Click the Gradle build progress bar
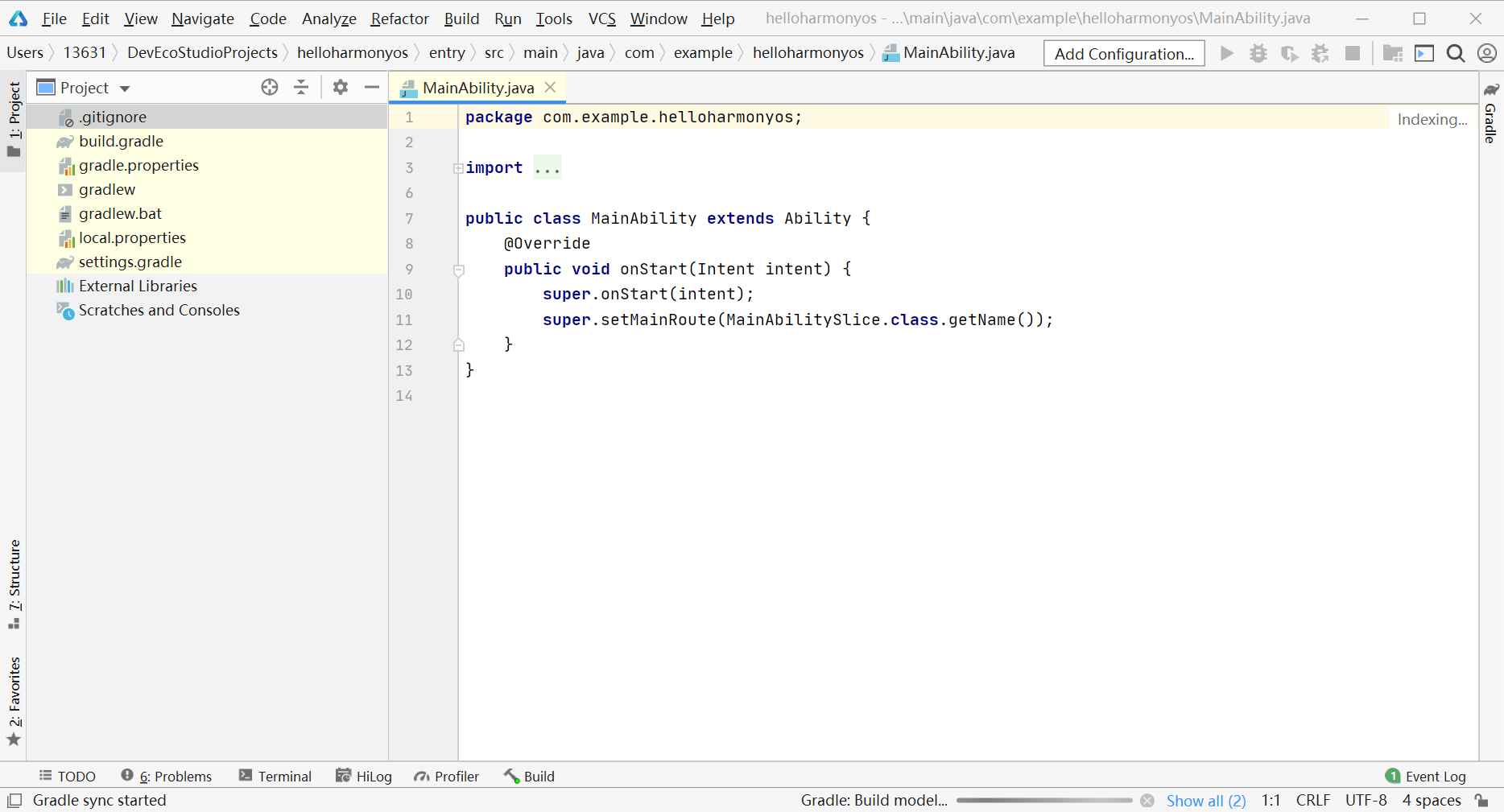The image size is (1504, 812). click(x=1043, y=801)
